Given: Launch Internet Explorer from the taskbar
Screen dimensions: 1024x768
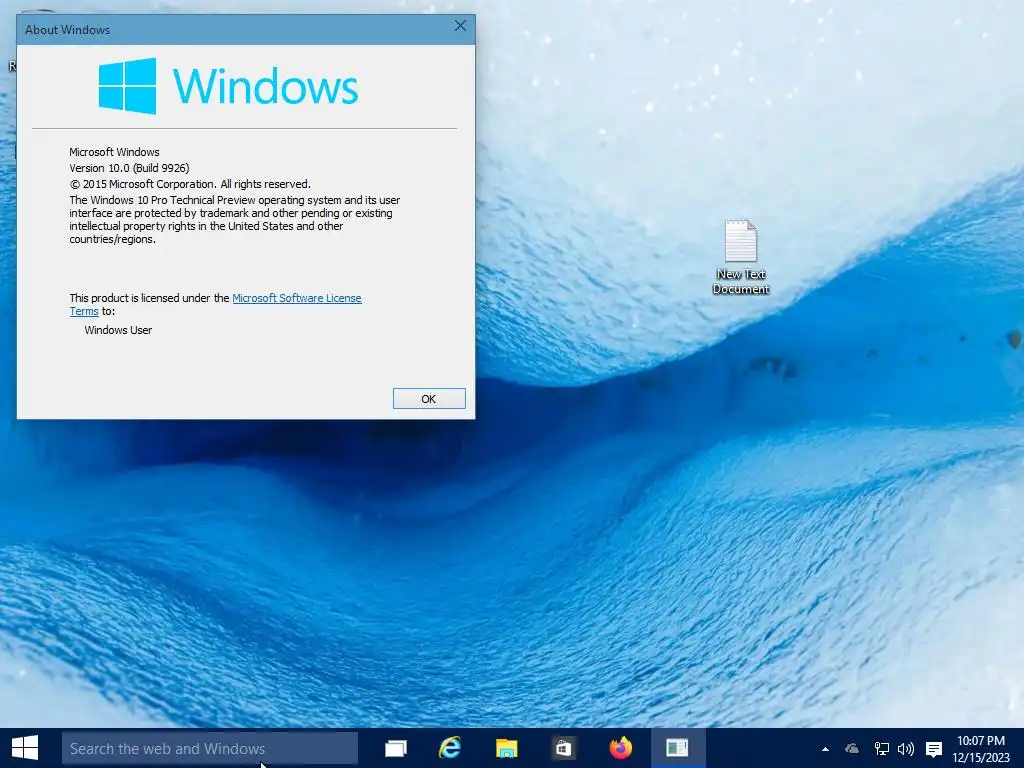Looking at the screenshot, I should (x=450, y=748).
